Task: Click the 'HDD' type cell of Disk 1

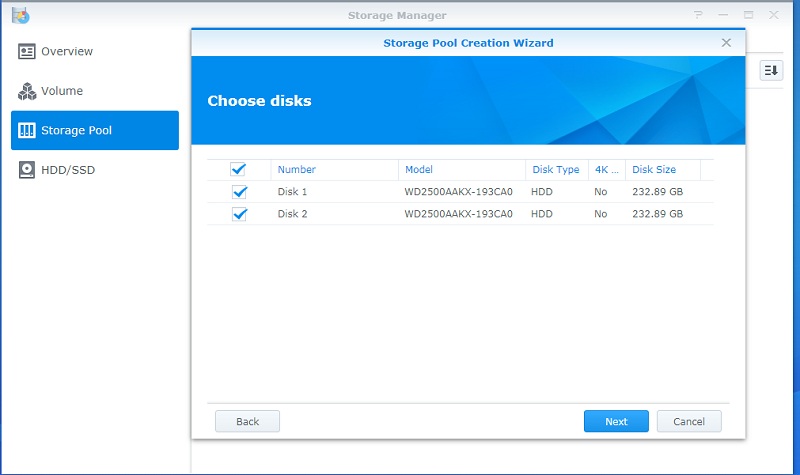Action: [542, 192]
